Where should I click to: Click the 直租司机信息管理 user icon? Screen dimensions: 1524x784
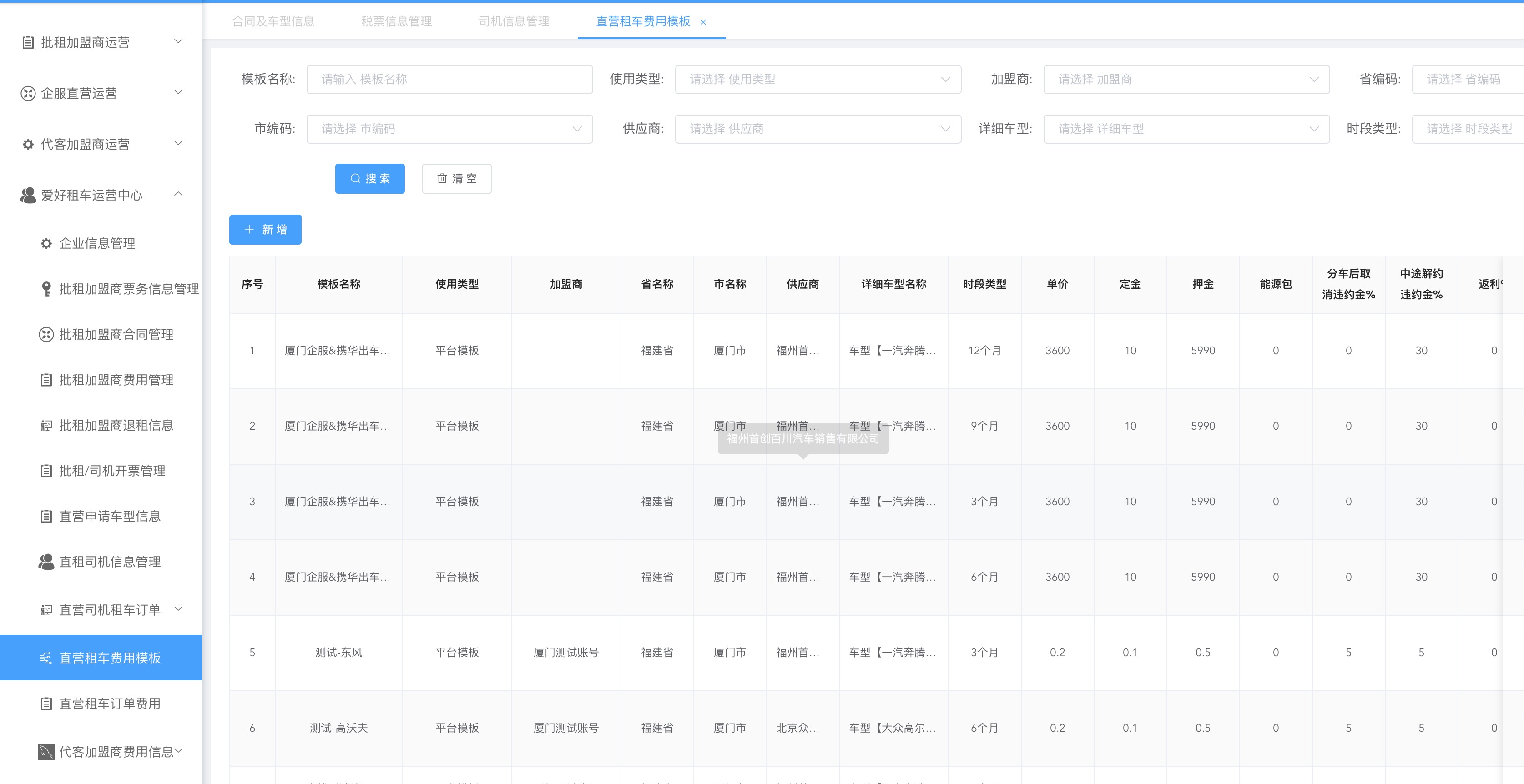[46, 562]
